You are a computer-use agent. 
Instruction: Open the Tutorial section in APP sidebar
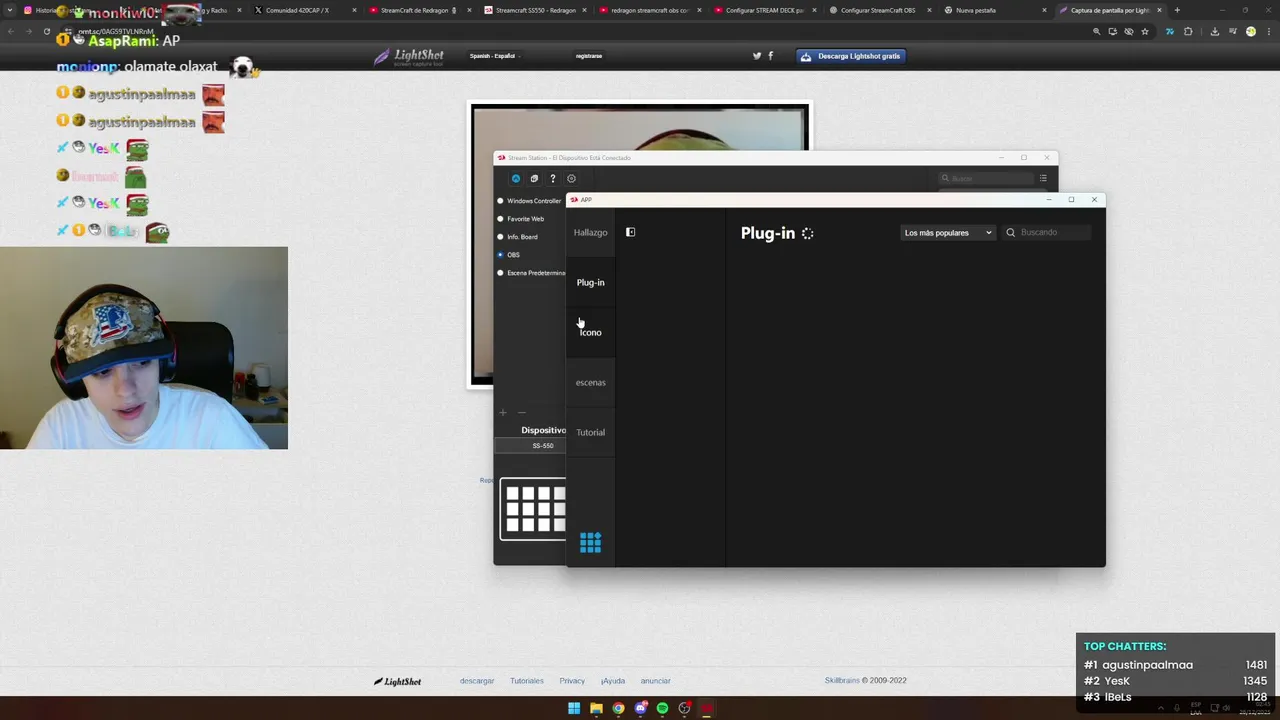[590, 432]
